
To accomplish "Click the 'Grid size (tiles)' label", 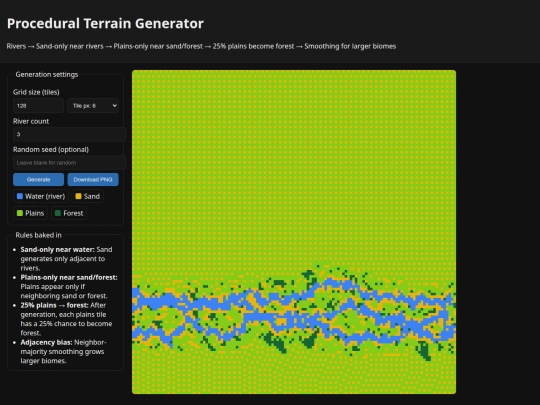I will coord(36,92).
